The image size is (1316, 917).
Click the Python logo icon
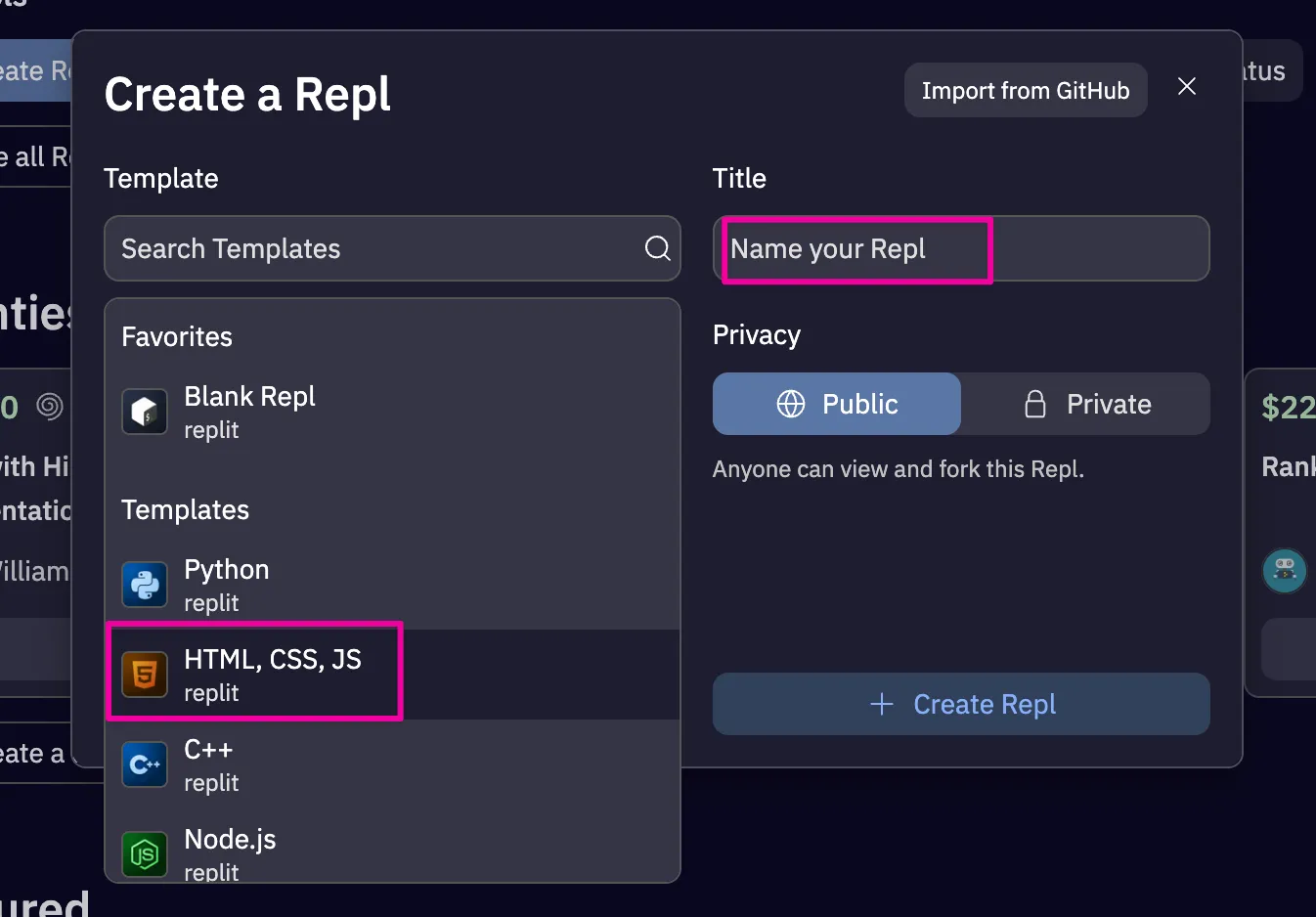coord(145,585)
